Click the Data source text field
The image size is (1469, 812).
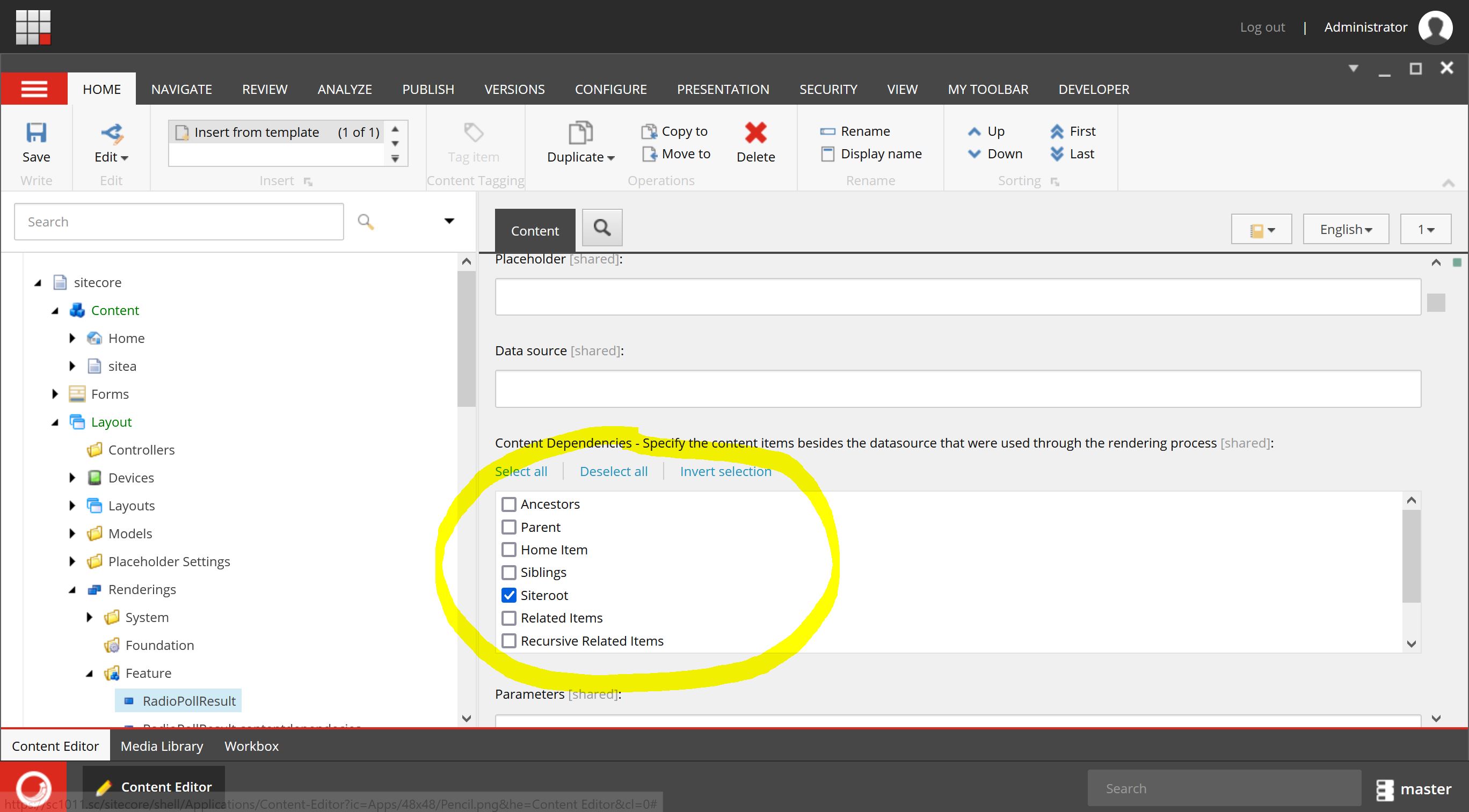(958, 389)
